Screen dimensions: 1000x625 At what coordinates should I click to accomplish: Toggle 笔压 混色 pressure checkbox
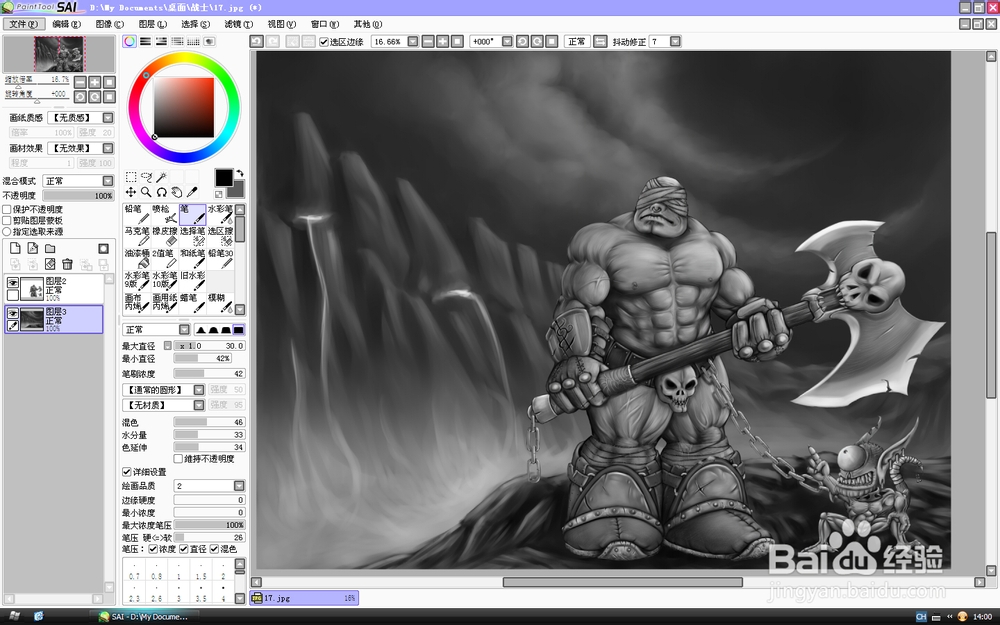214,548
